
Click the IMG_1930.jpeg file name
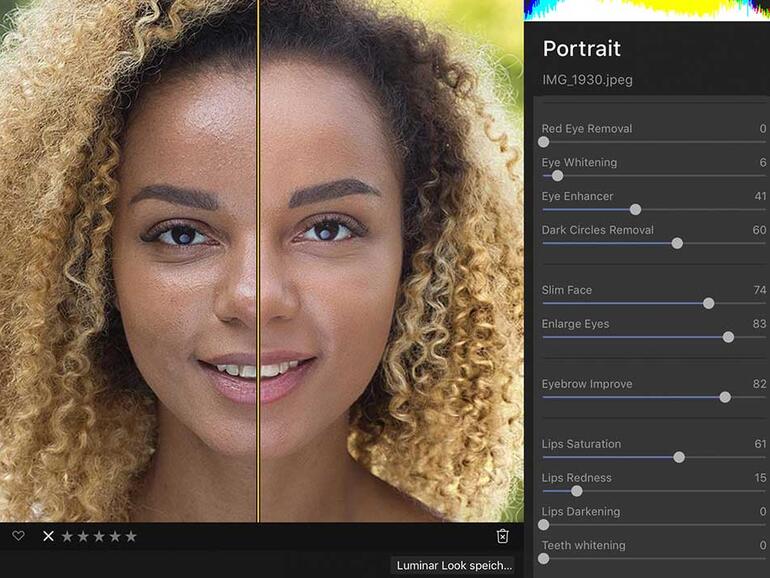(x=587, y=80)
